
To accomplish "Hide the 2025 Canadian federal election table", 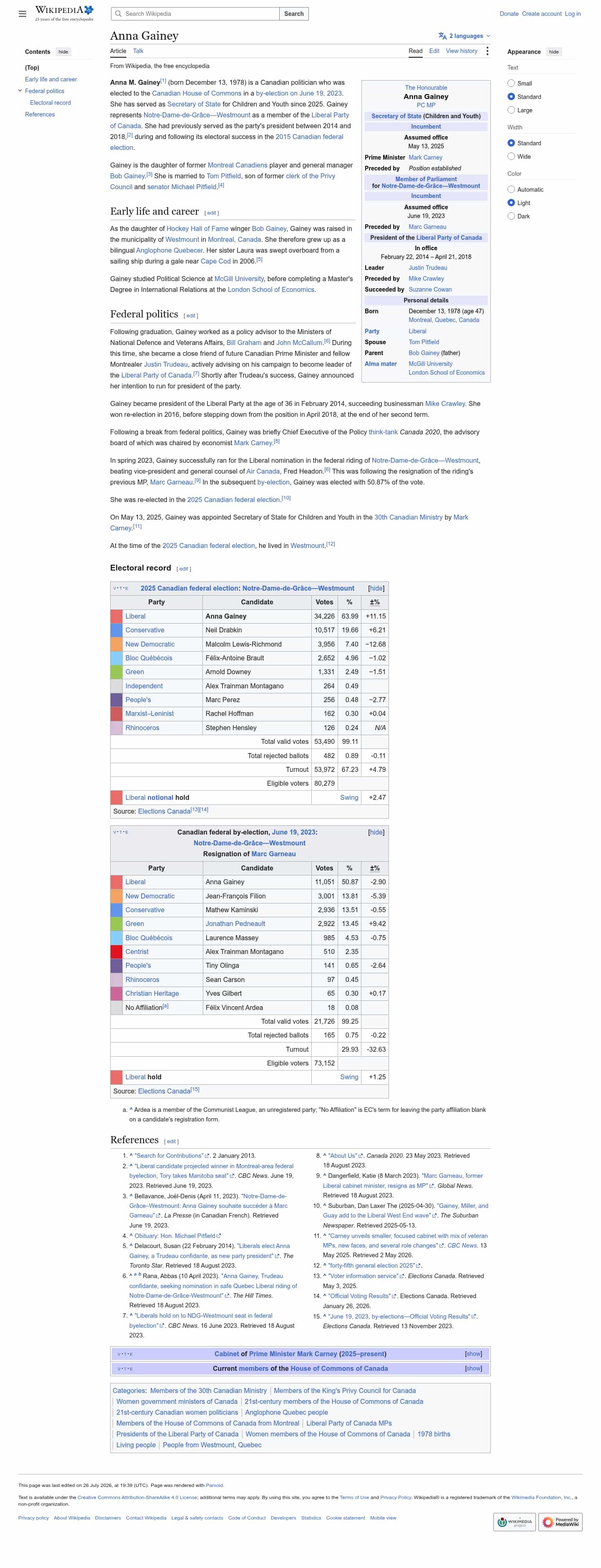I will (x=376, y=589).
